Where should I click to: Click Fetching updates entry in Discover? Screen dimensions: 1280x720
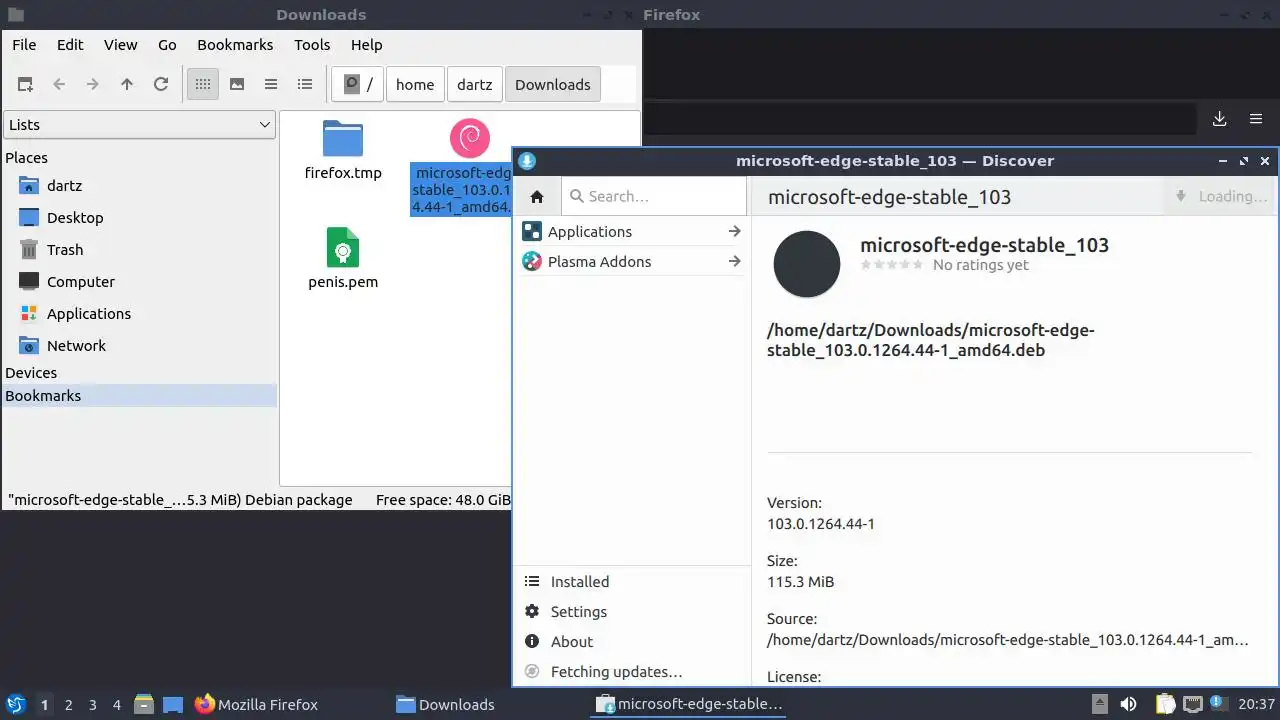coord(631,672)
